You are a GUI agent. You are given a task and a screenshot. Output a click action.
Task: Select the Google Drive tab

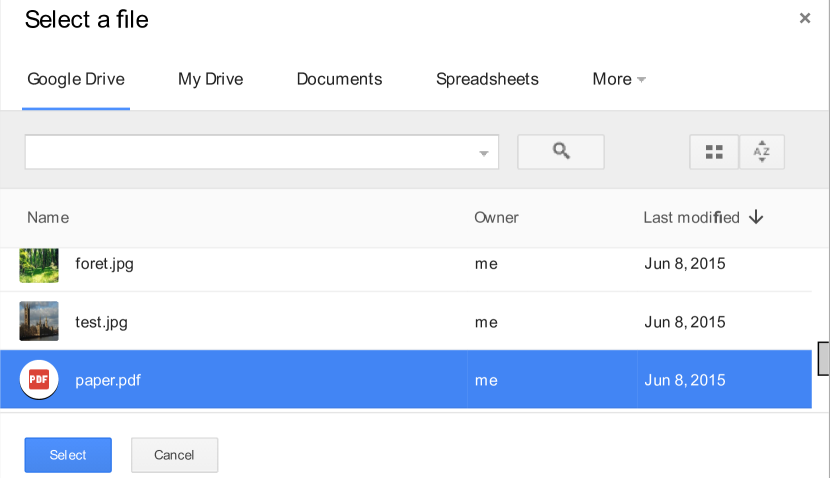(76, 79)
